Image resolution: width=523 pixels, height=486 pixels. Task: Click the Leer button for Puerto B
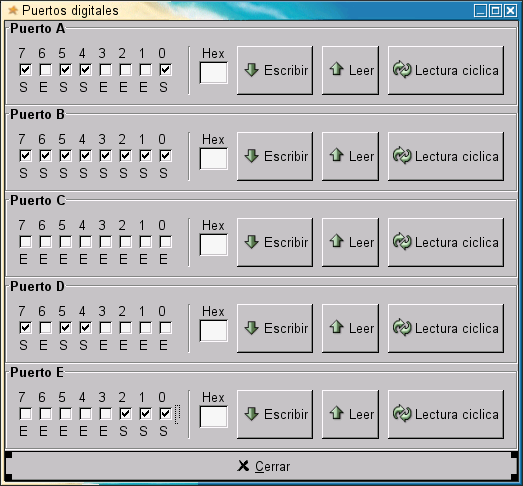click(350, 156)
